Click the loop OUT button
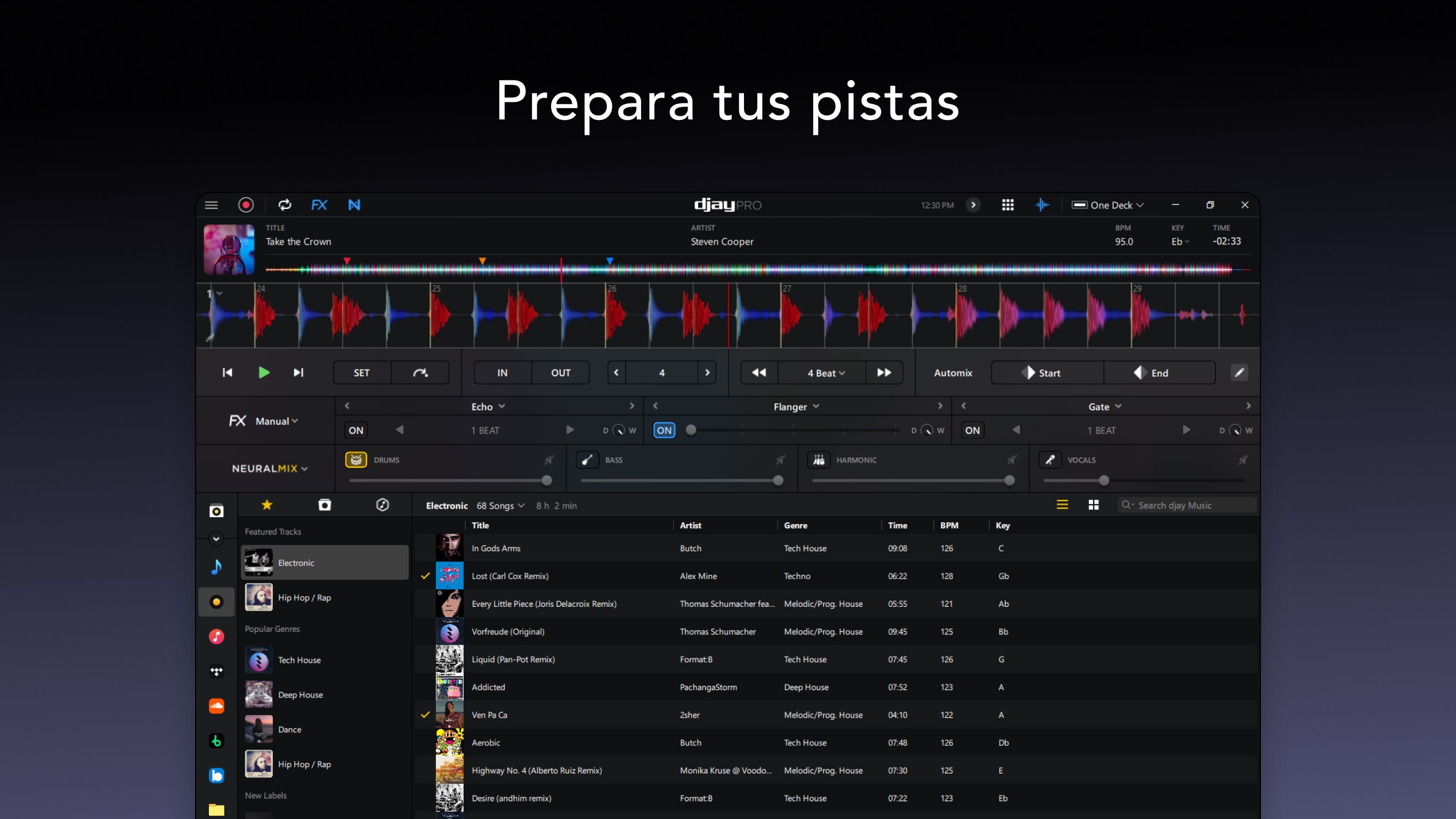The height and width of the screenshot is (819, 1456). coord(561,372)
